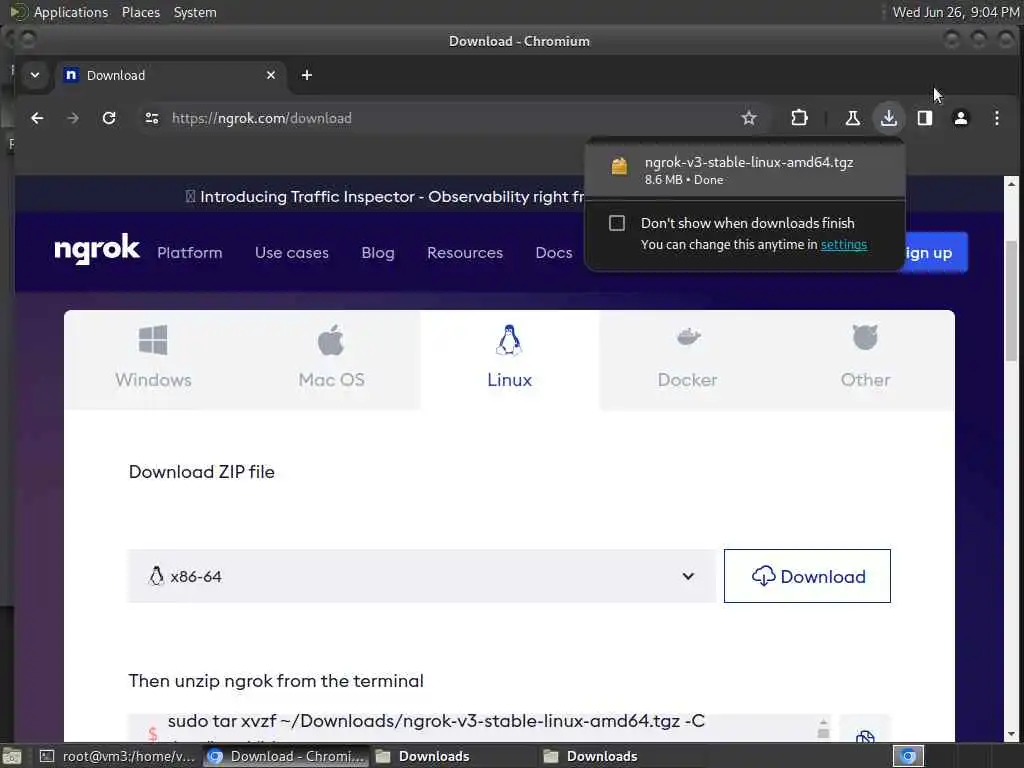Open Chrome Labs flask icon
1024x768 pixels.
point(852,118)
